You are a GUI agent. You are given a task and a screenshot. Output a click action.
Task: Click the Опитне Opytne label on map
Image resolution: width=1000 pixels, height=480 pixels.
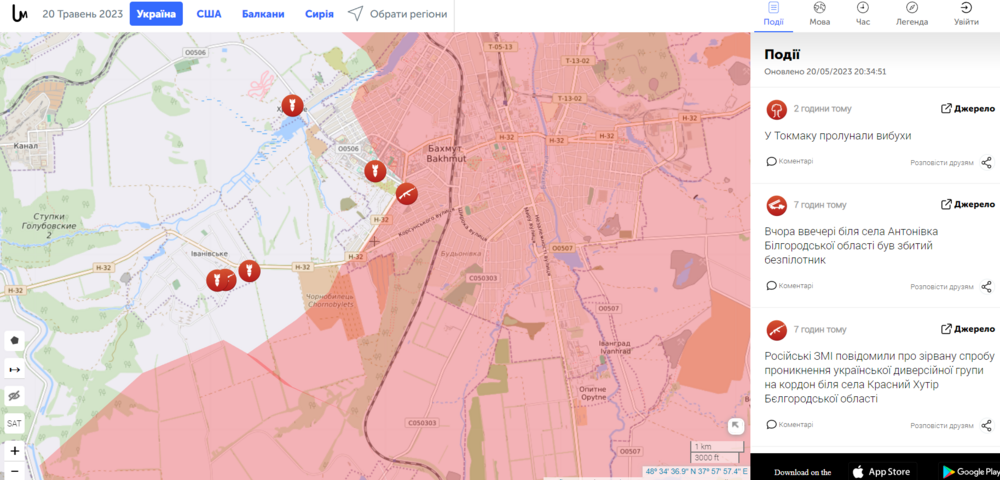point(593,393)
